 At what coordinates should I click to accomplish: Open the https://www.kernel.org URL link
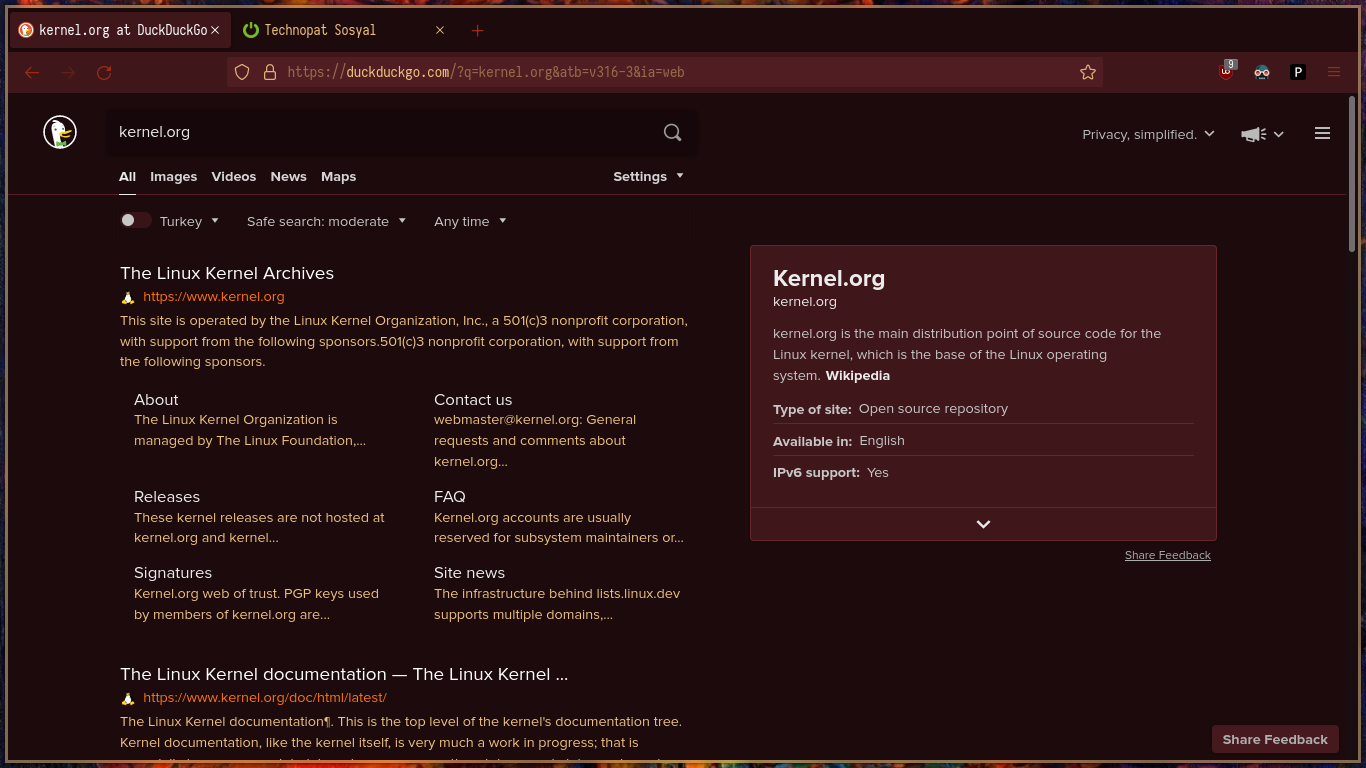pos(214,297)
